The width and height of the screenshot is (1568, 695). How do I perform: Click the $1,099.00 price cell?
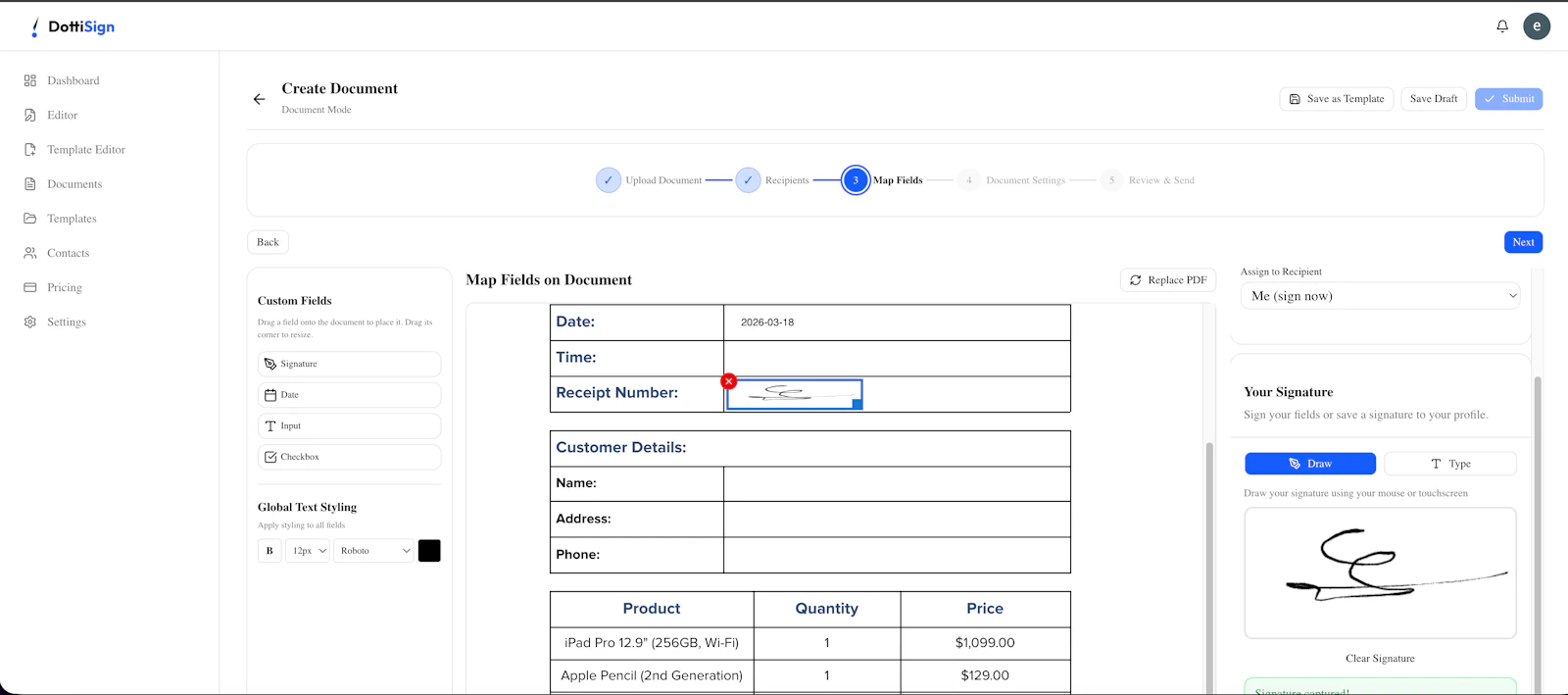coord(985,643)
